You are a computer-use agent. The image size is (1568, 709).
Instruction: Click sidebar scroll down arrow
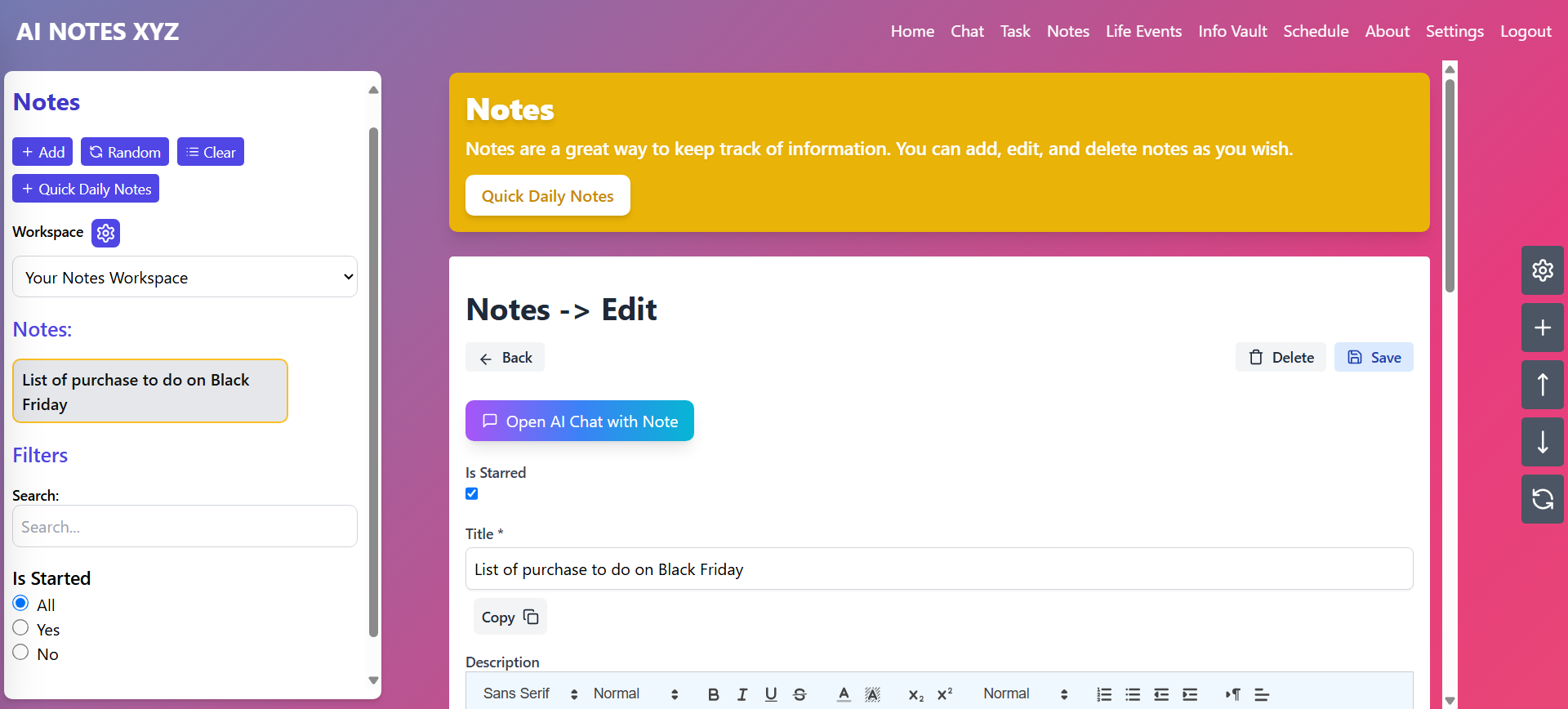[x=373, y=680]
